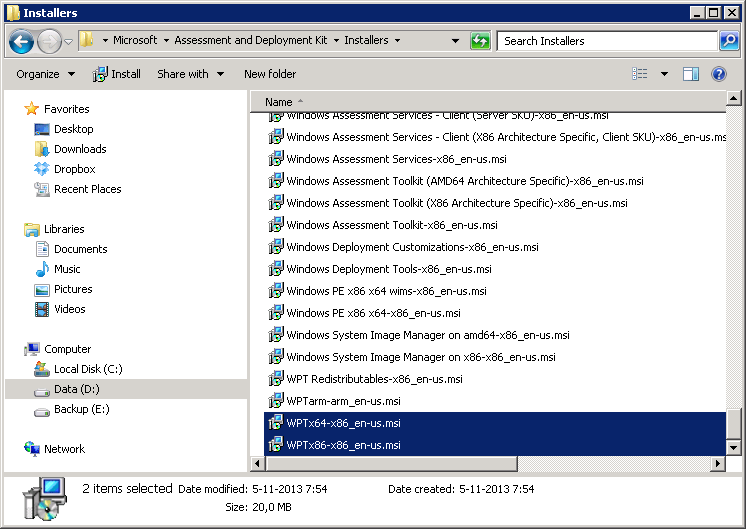Click the WPTx64-x86_en-us.msi file
Image resolution: width=746 pixels, height=529 pixels.
[495, 423]
